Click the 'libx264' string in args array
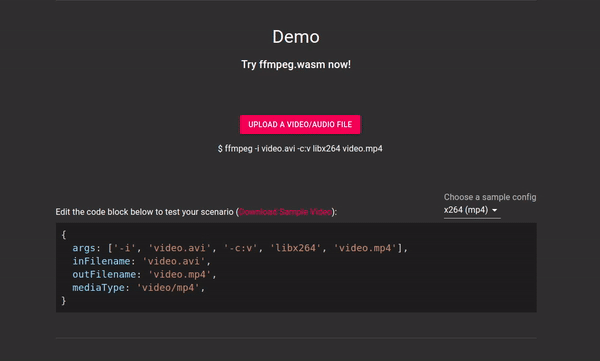The image size is (600, 361). [x=295, y=248]
